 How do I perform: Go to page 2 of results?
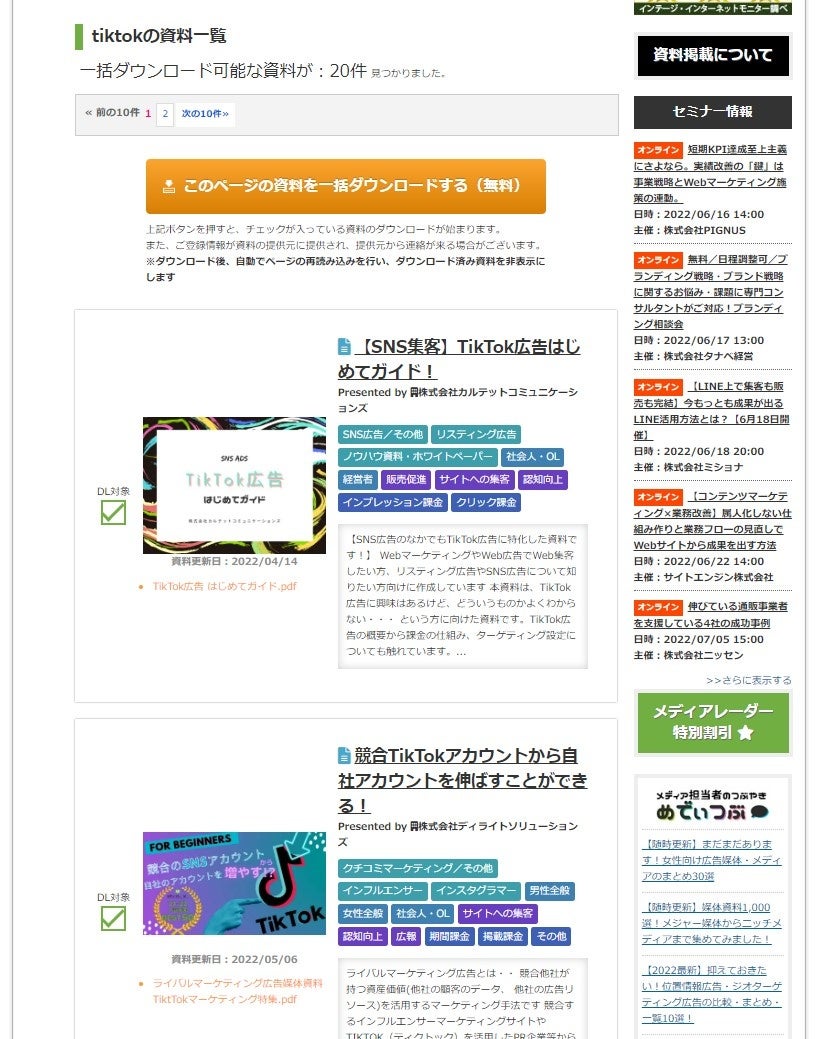tap(165, 114)
